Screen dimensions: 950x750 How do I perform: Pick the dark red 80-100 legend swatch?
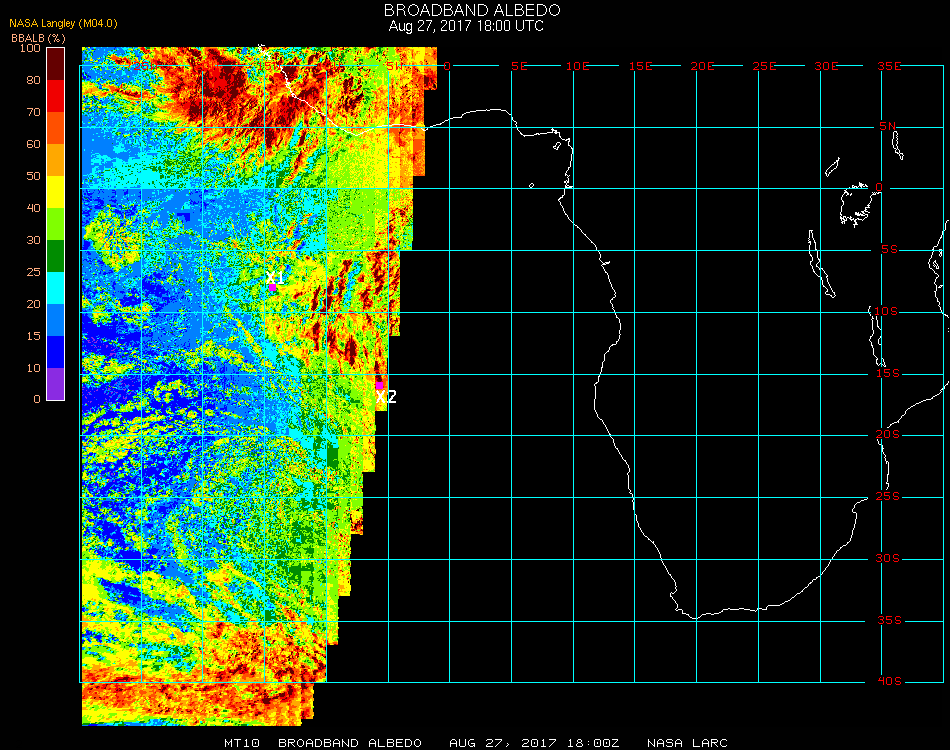point(56,64)
